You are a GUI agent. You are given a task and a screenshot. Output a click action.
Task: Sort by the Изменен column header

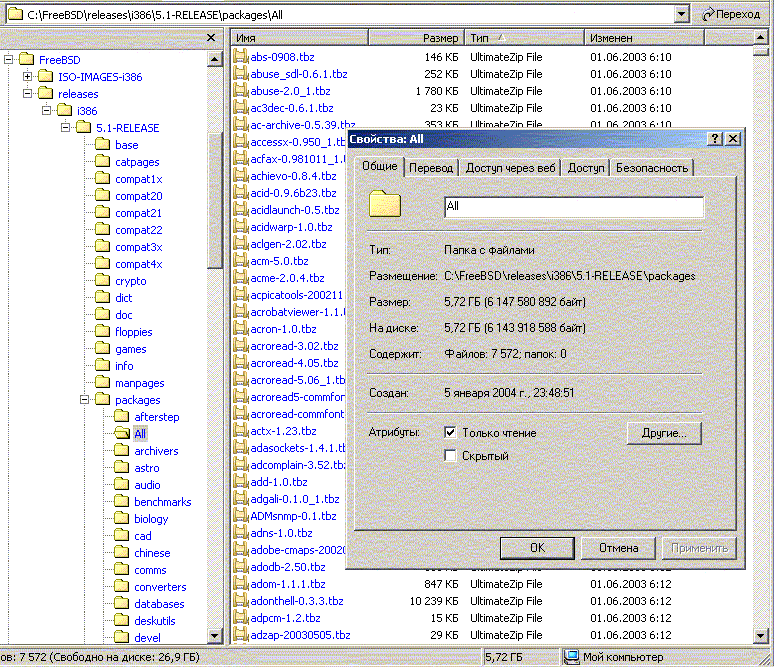(x=644, y=38)
